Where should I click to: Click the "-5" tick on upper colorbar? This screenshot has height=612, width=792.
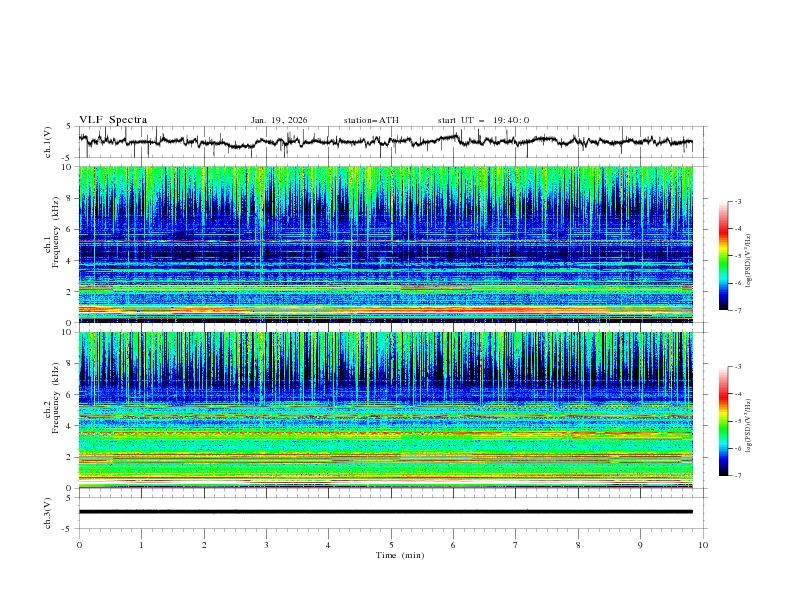click(737, 256)
